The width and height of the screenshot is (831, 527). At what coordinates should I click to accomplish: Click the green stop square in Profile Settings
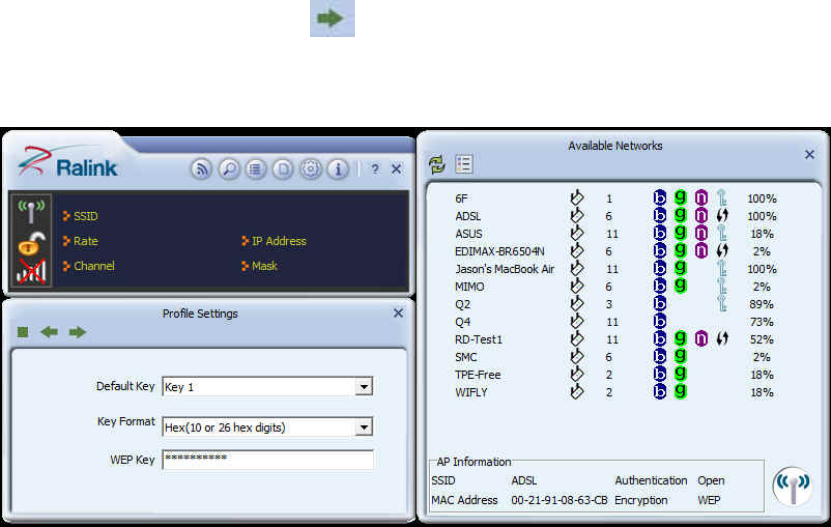click(x=23, y=332)
